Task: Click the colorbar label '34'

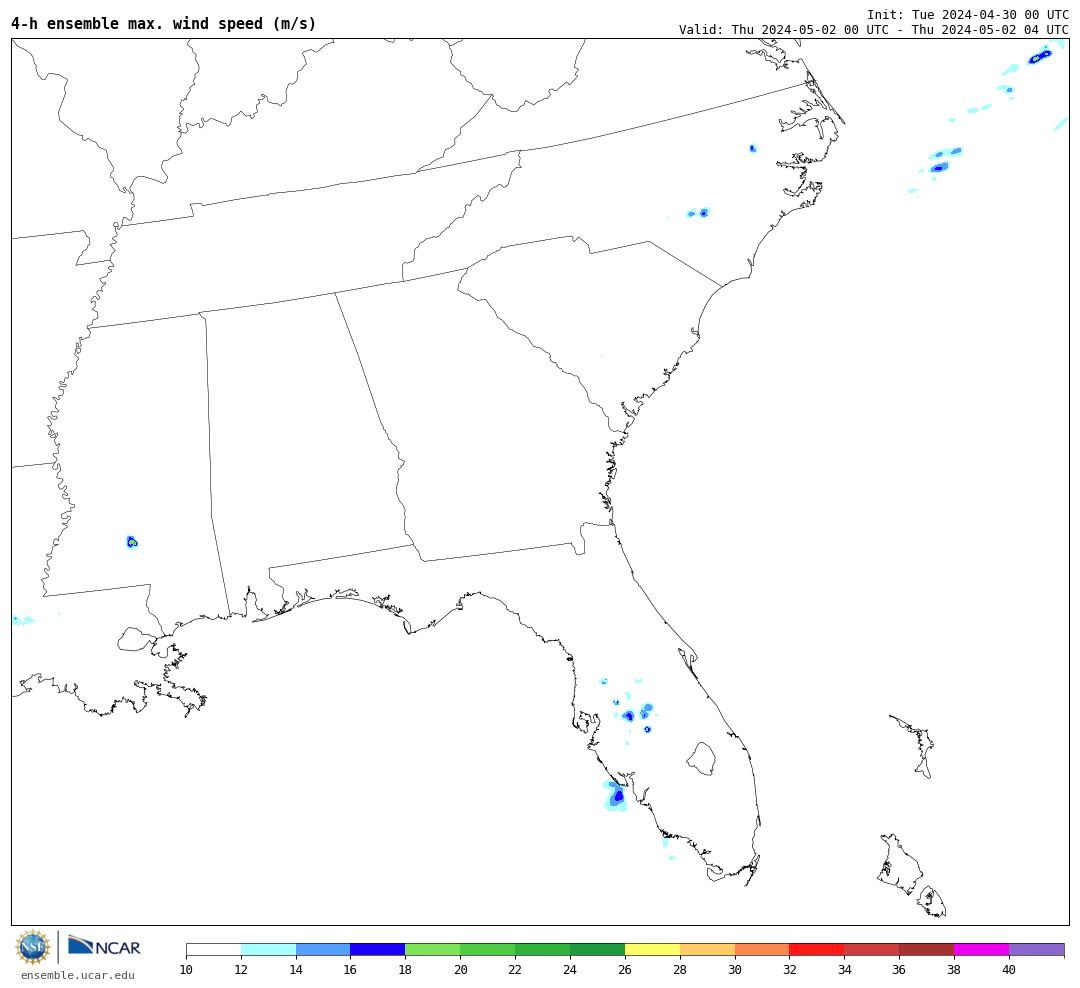Action: pos(844,970)
